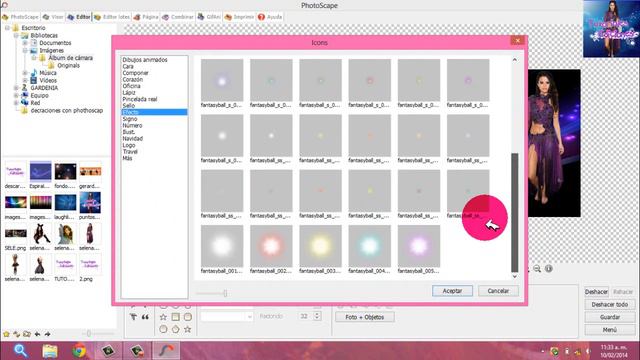Collapse the Bibliotecas tree node
This screenshot has height=360, width=640.
tap(16, 36)
